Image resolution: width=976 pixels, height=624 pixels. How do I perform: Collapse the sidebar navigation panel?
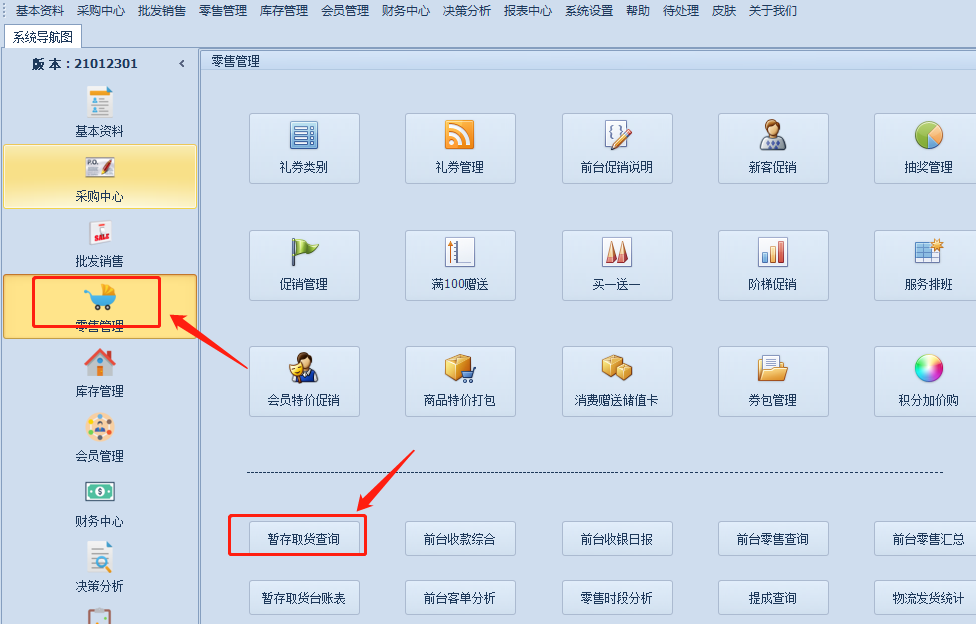(x=182, y=64)
